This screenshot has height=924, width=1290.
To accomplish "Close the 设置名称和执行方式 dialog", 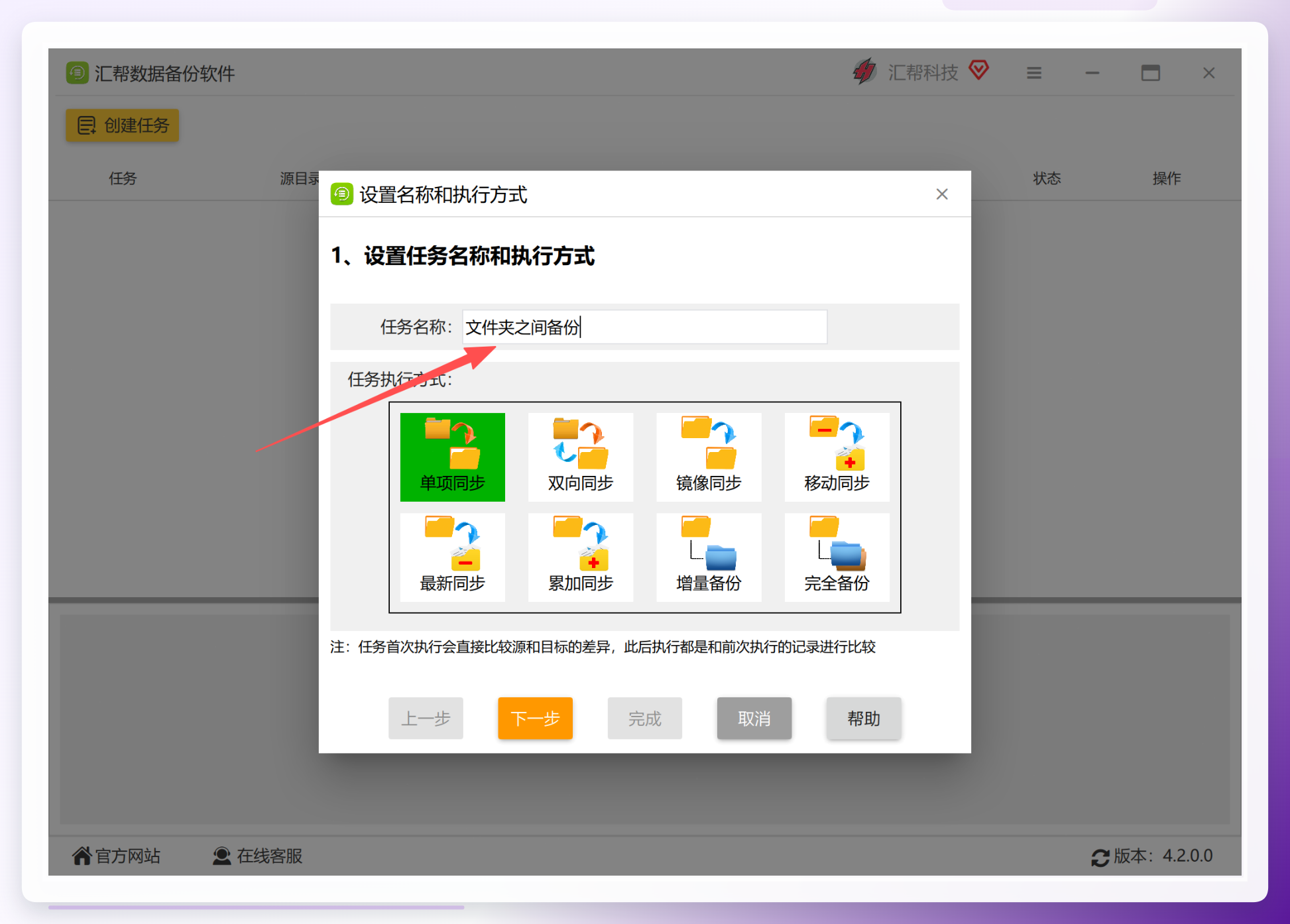I will click(x=942, y=194).
